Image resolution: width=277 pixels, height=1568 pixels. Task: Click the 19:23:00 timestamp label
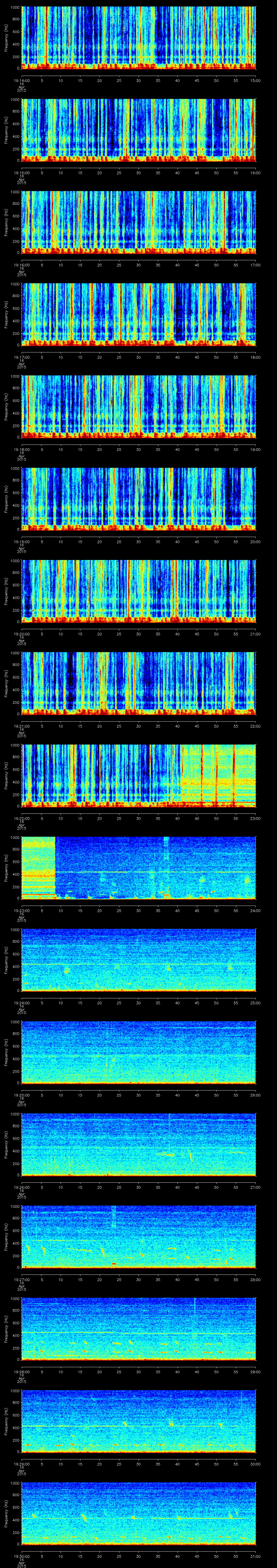[21, 910]
